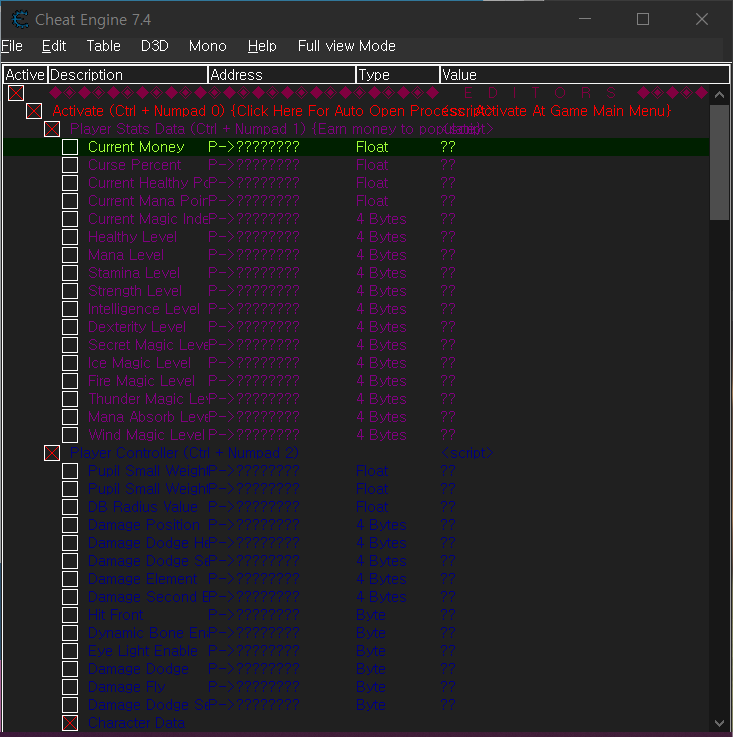733x737 pixels.
Task: Check the Damage Fly box
Action: point(70,687)
